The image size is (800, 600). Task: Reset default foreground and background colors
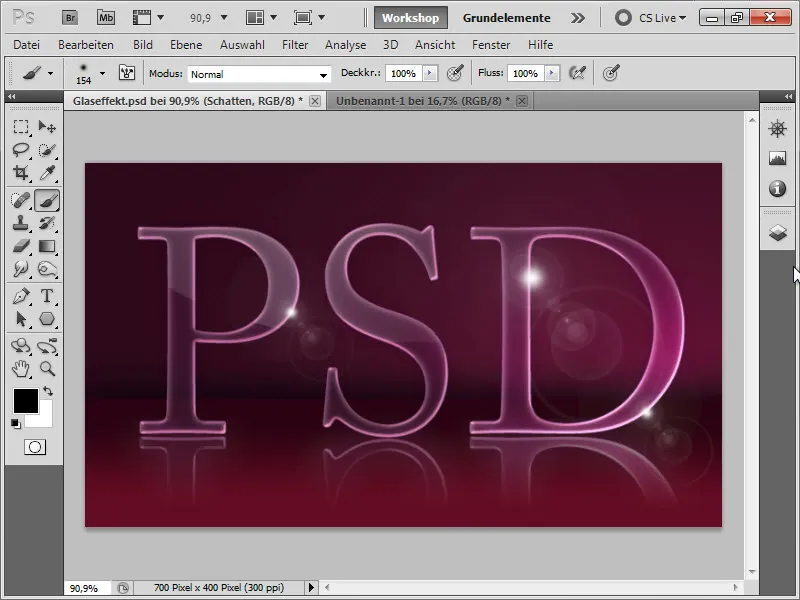click(16, 423)
